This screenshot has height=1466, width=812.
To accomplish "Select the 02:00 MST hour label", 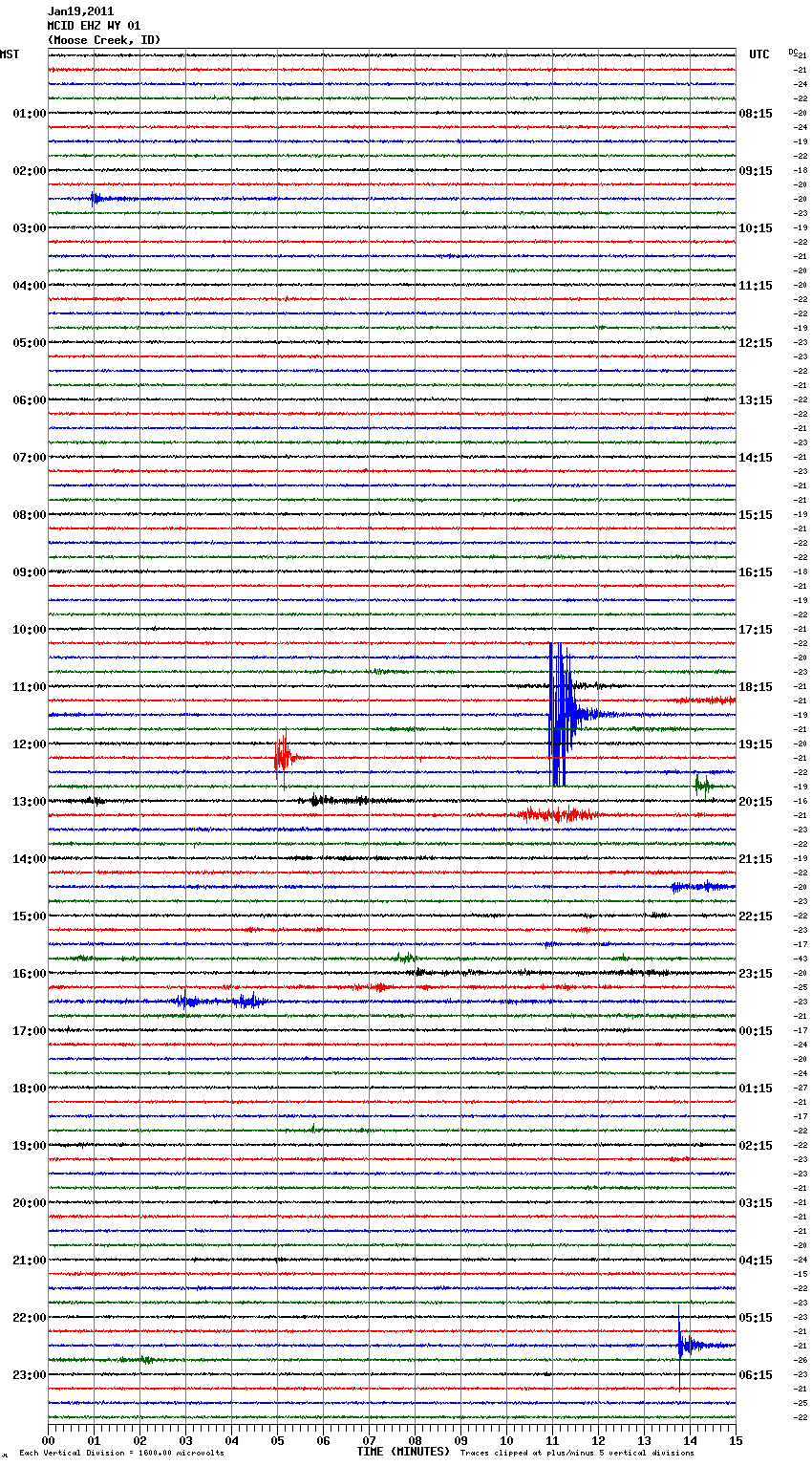I will [x=29, y=171].
